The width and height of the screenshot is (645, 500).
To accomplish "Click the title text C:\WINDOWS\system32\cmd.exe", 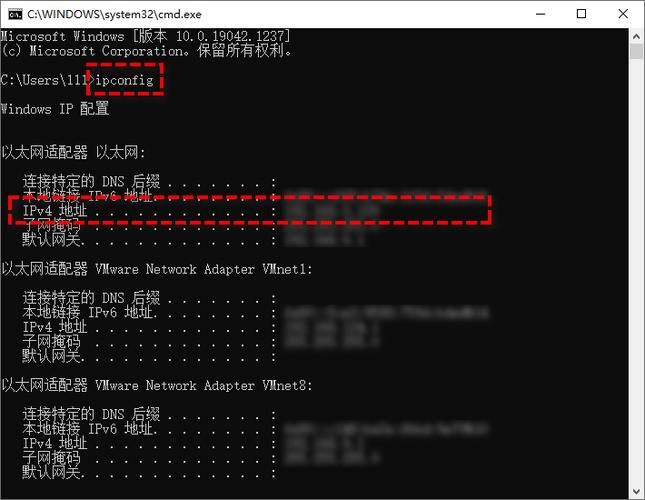I will (114, 14).
